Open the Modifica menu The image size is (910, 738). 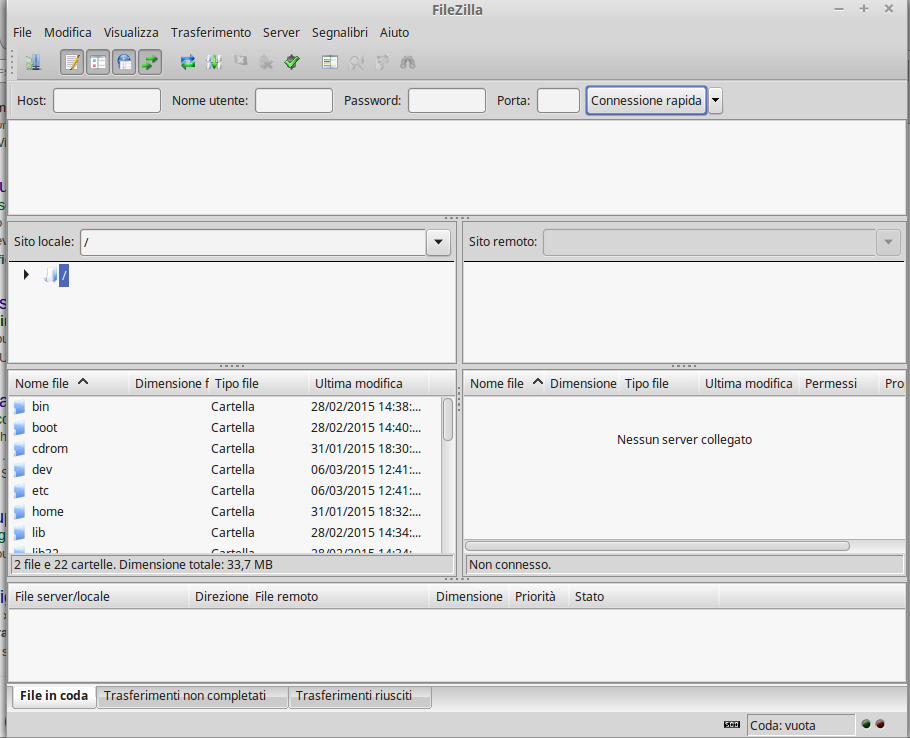pyautogui.click(x=68, y=32)
